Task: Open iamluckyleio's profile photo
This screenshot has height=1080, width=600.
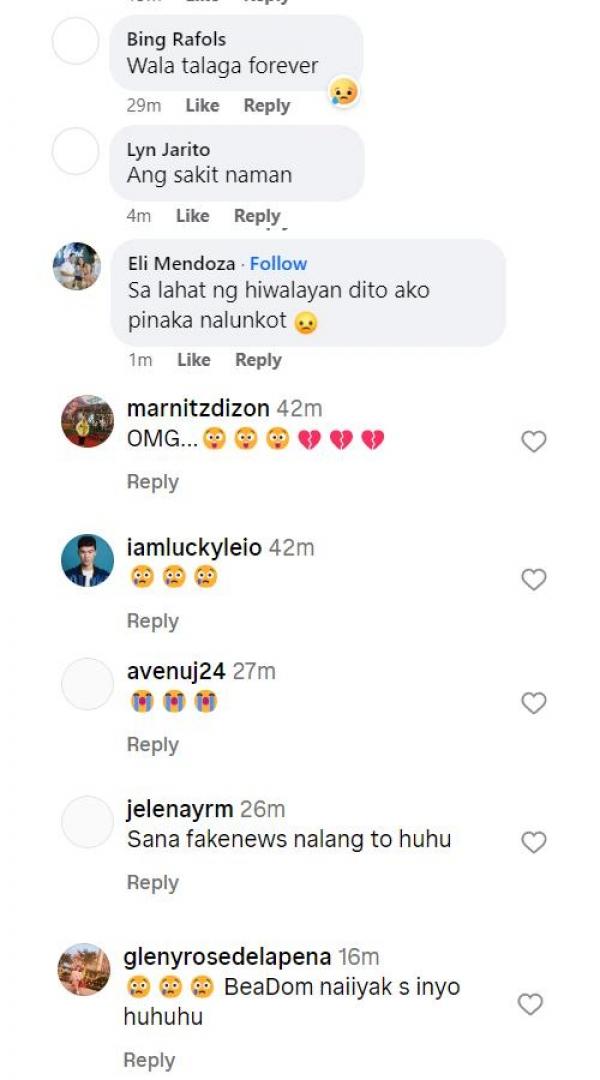Action: [x=87, y=560]
